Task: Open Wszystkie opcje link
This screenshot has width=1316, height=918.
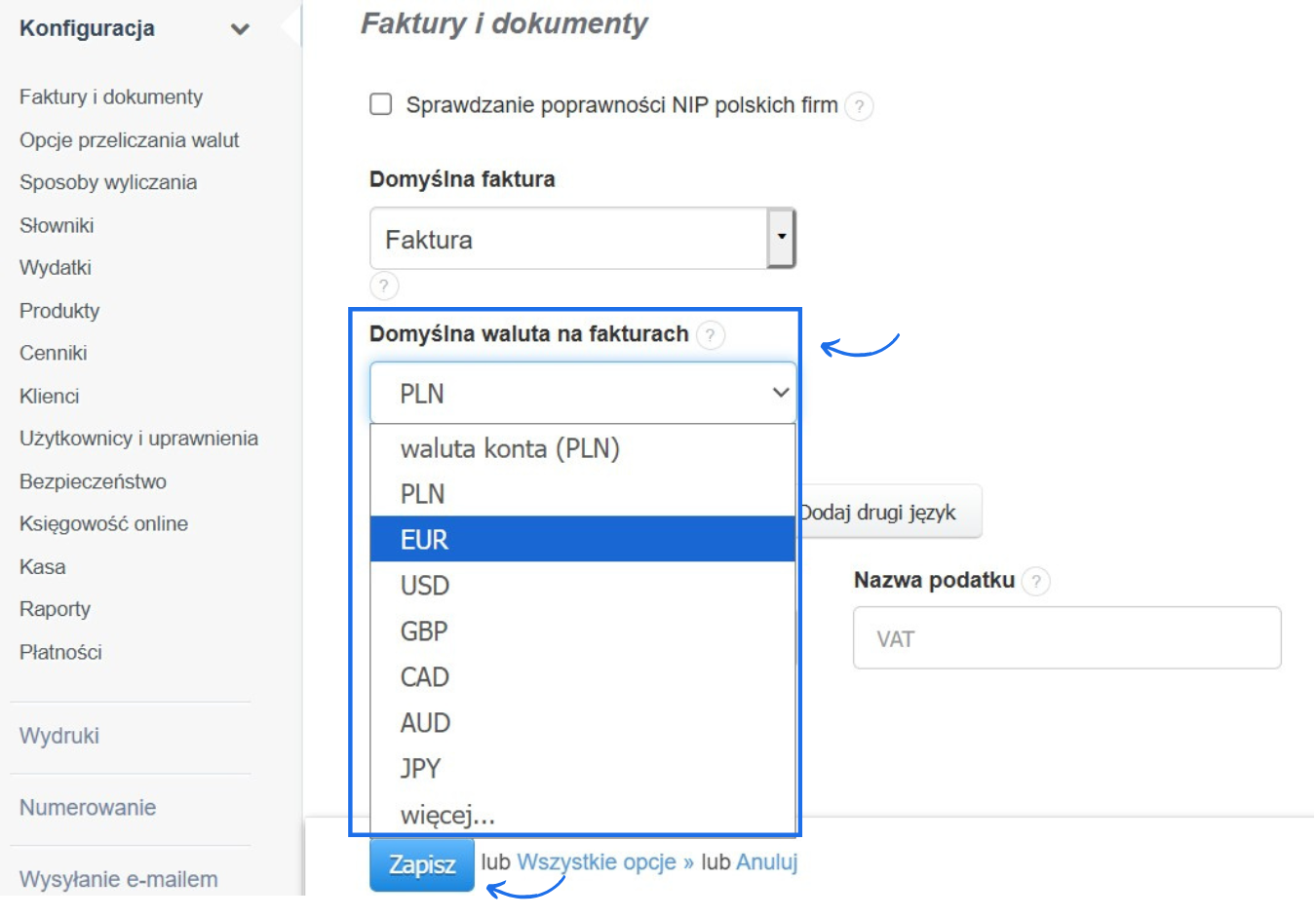Action: click(x=598, y=861)
